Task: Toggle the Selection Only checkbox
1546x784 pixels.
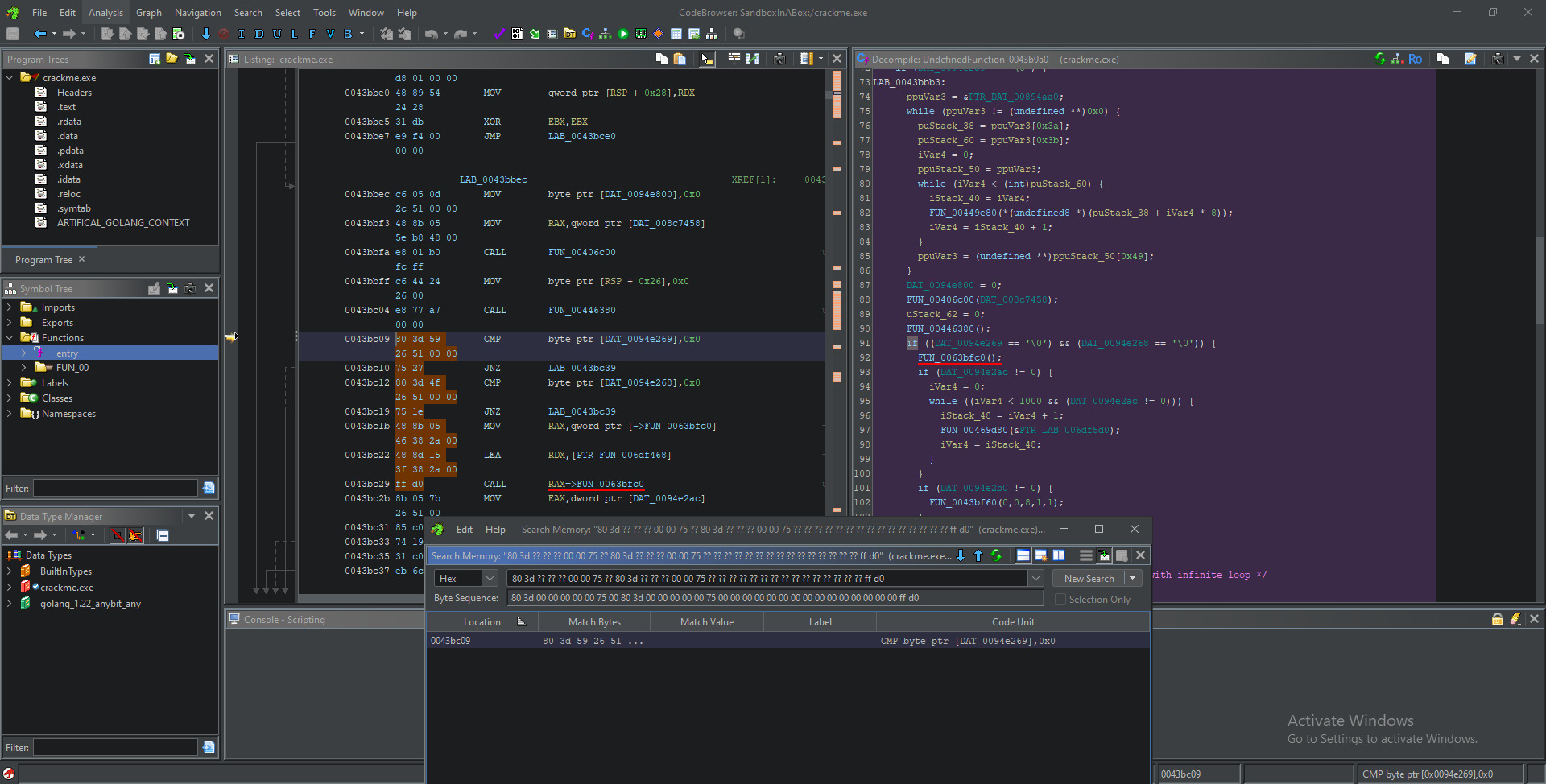Action: tap(1060, 599)
